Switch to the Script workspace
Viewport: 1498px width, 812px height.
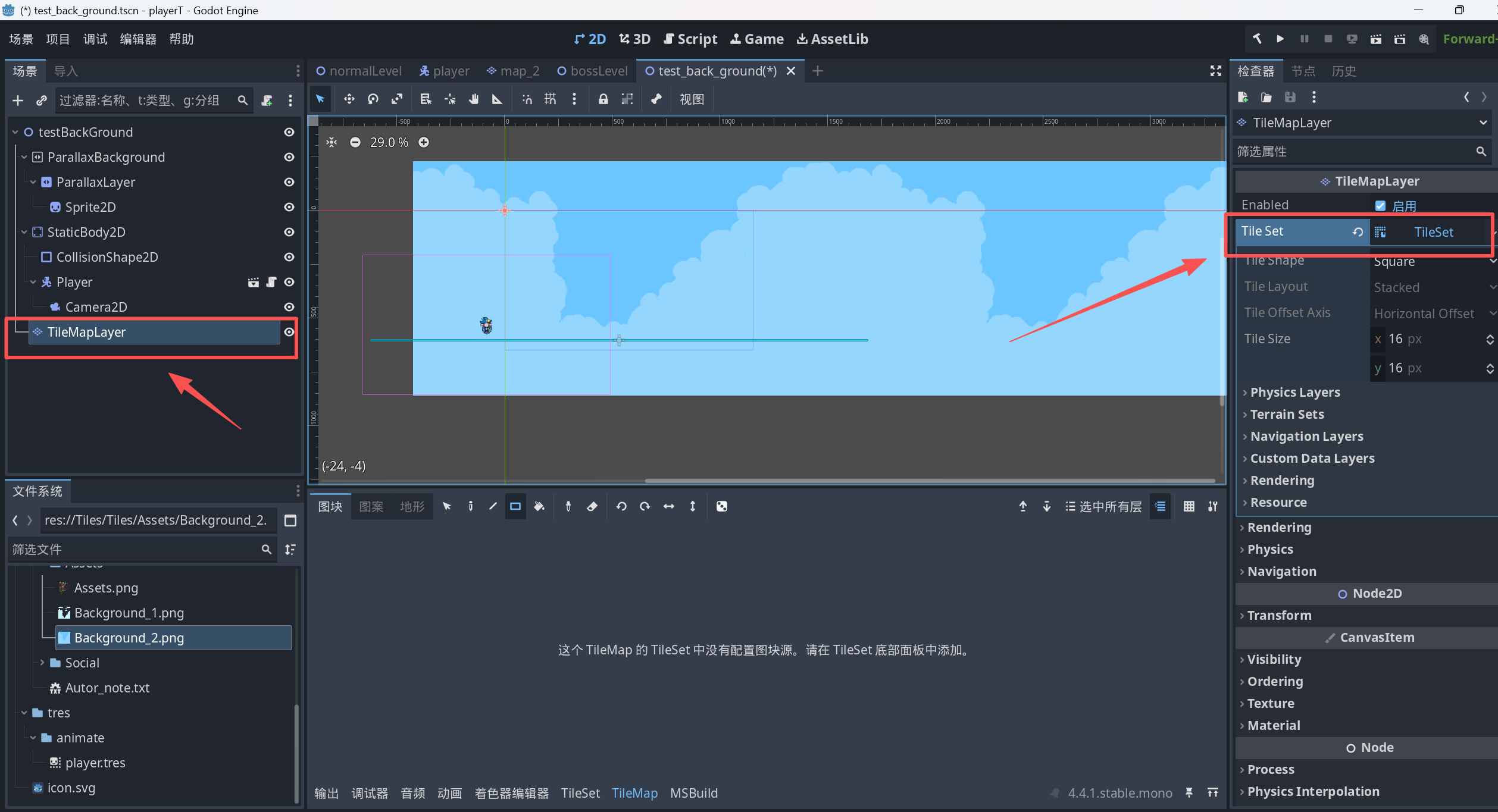[690, 39]
